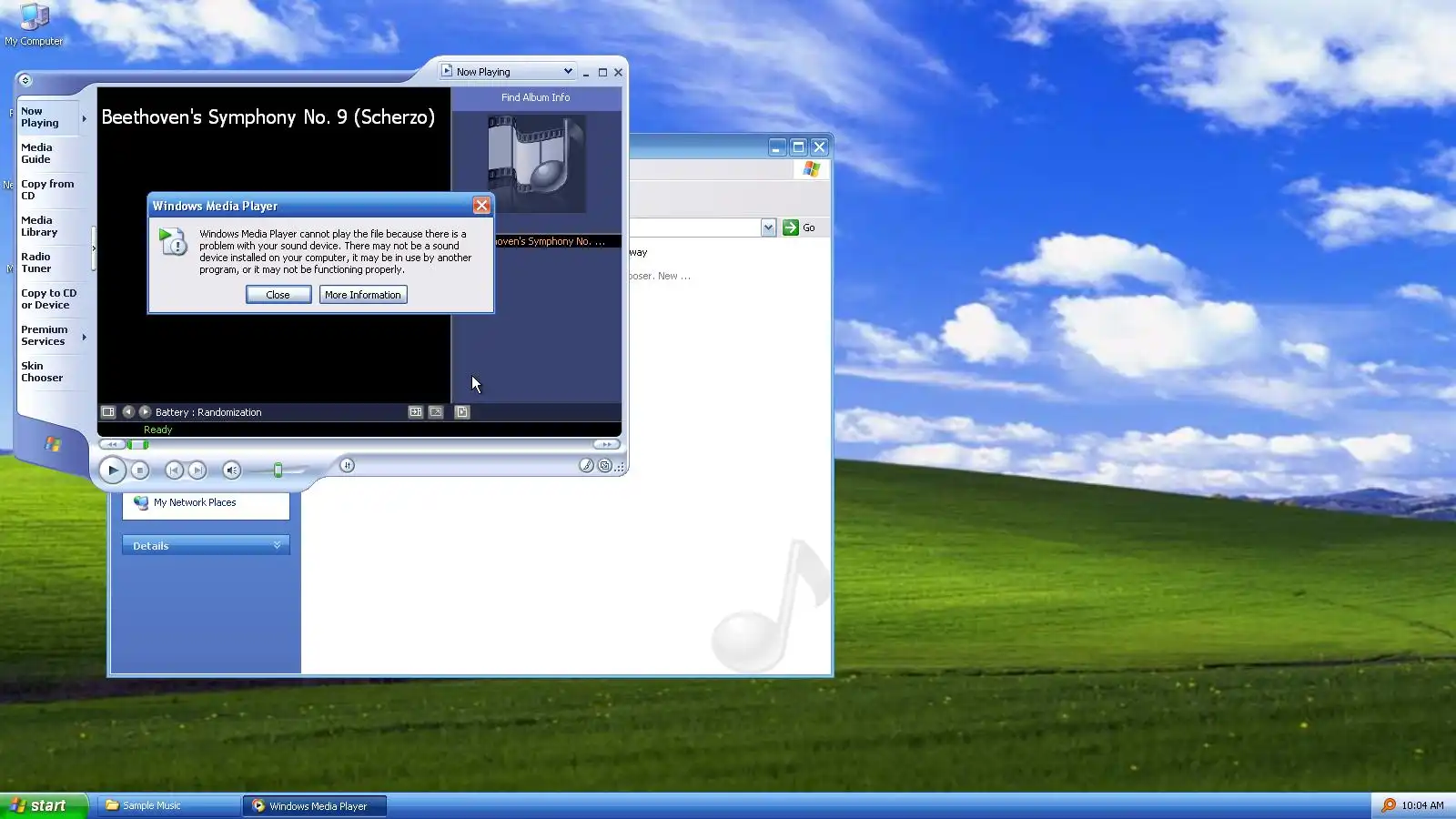
Task: Mute the Media Player sound
Action: (231, 470)
